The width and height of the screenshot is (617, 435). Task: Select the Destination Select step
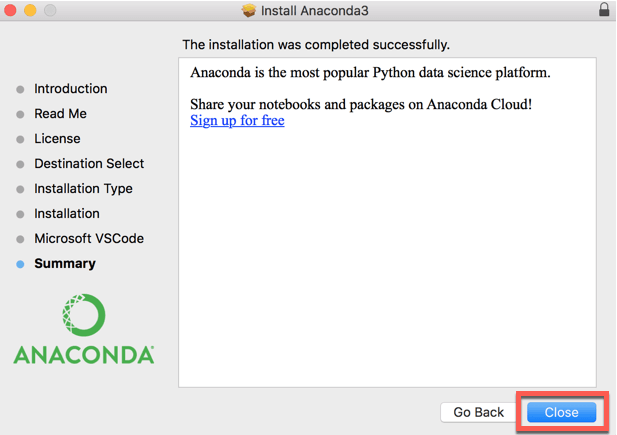coord(89,163)
